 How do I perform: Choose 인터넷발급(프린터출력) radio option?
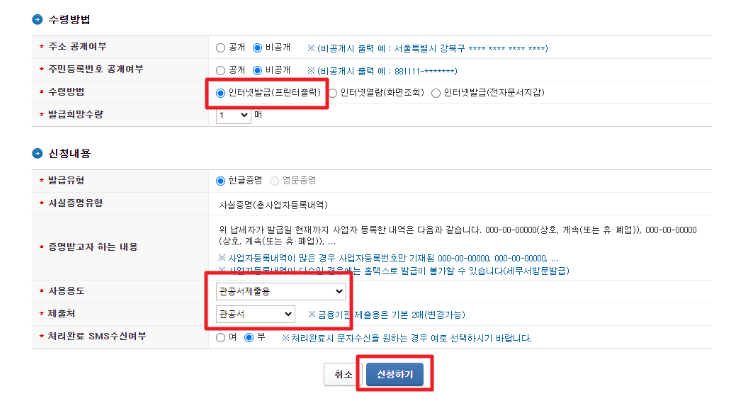[x=220, y=93]
